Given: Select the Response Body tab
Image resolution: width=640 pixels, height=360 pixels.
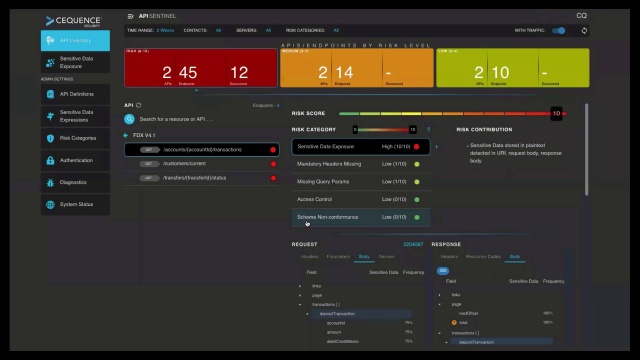Looking at the screenshot, I should tap(515, 257).
